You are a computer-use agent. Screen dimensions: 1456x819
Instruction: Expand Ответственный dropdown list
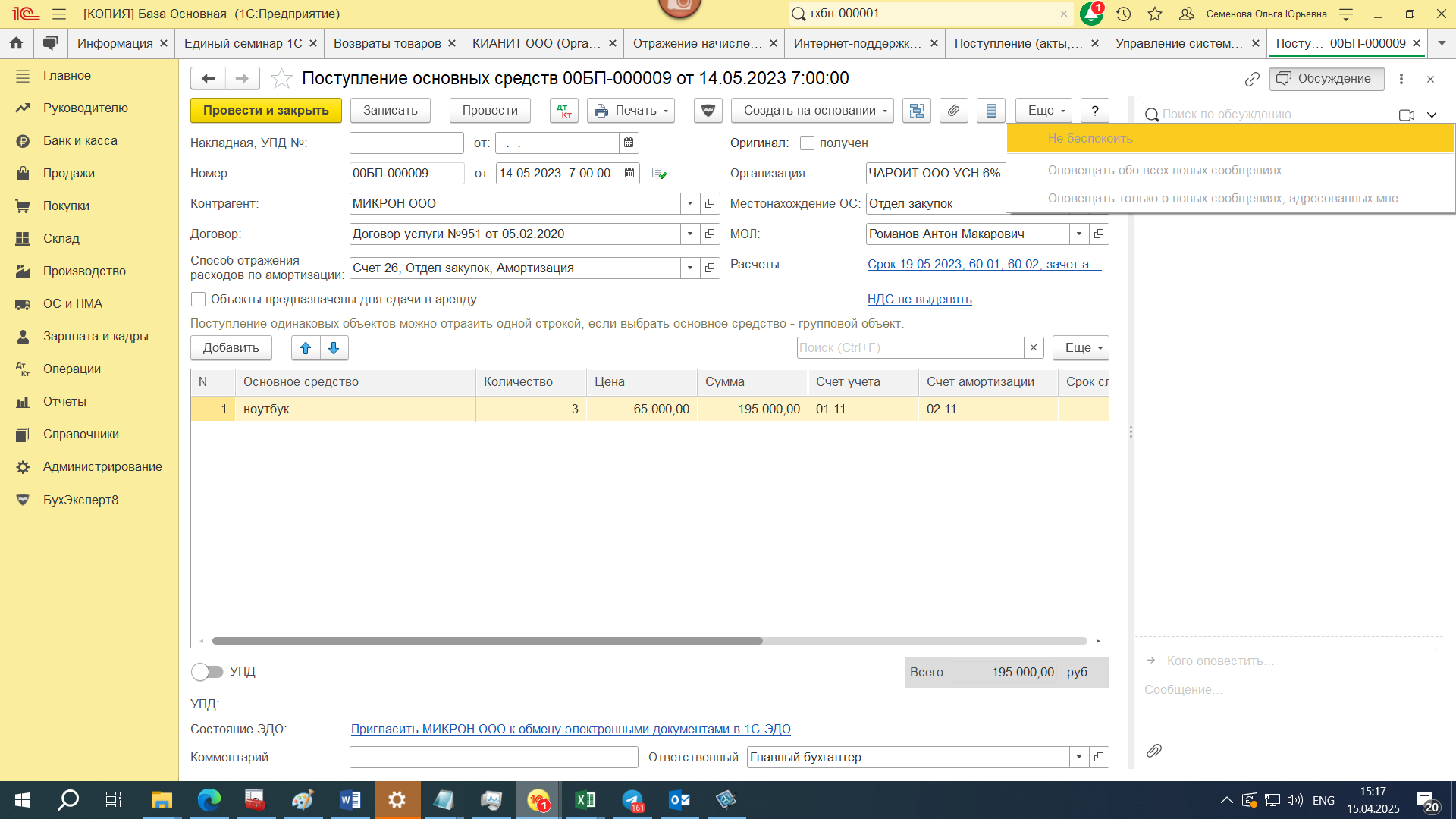(x=1079, y=757)
